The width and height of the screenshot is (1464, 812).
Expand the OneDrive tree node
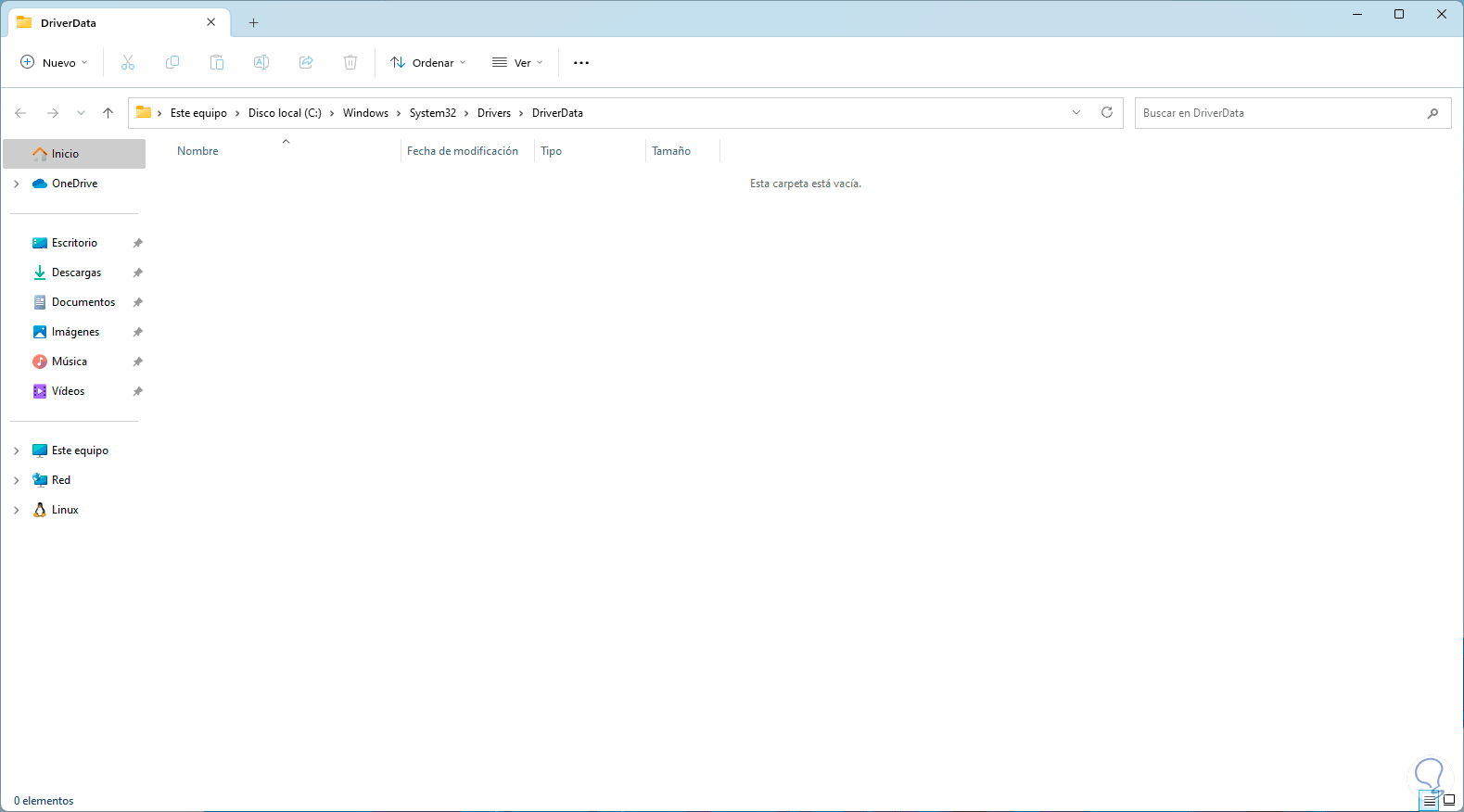17,184
